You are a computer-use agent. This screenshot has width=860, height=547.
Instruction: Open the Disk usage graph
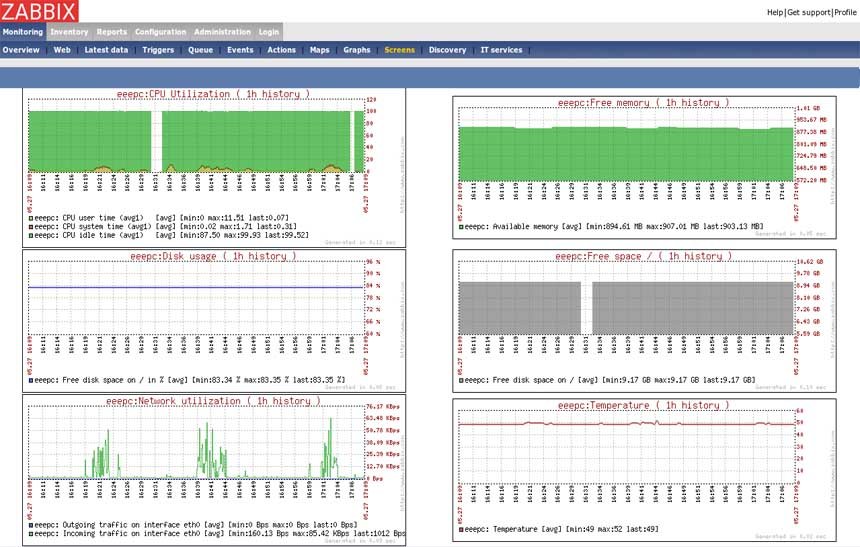(x=214, y=321)
